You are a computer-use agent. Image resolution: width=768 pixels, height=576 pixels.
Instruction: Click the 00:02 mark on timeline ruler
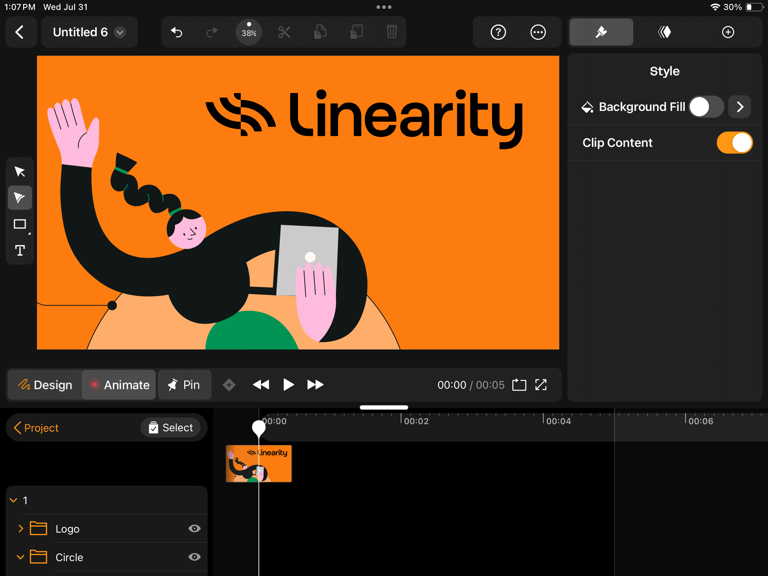click(415, 421)
